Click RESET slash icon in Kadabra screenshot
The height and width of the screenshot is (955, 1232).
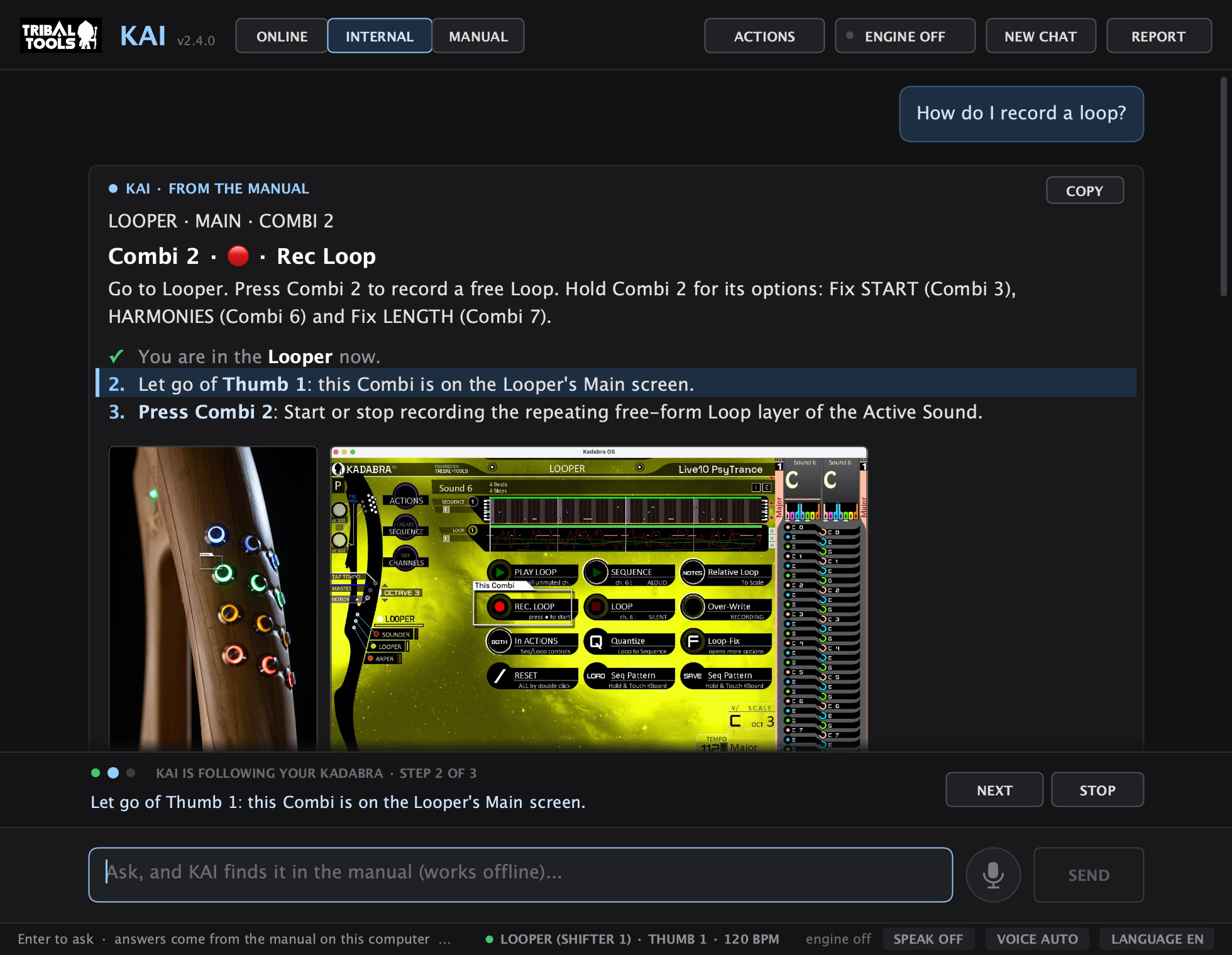point(499,676)
